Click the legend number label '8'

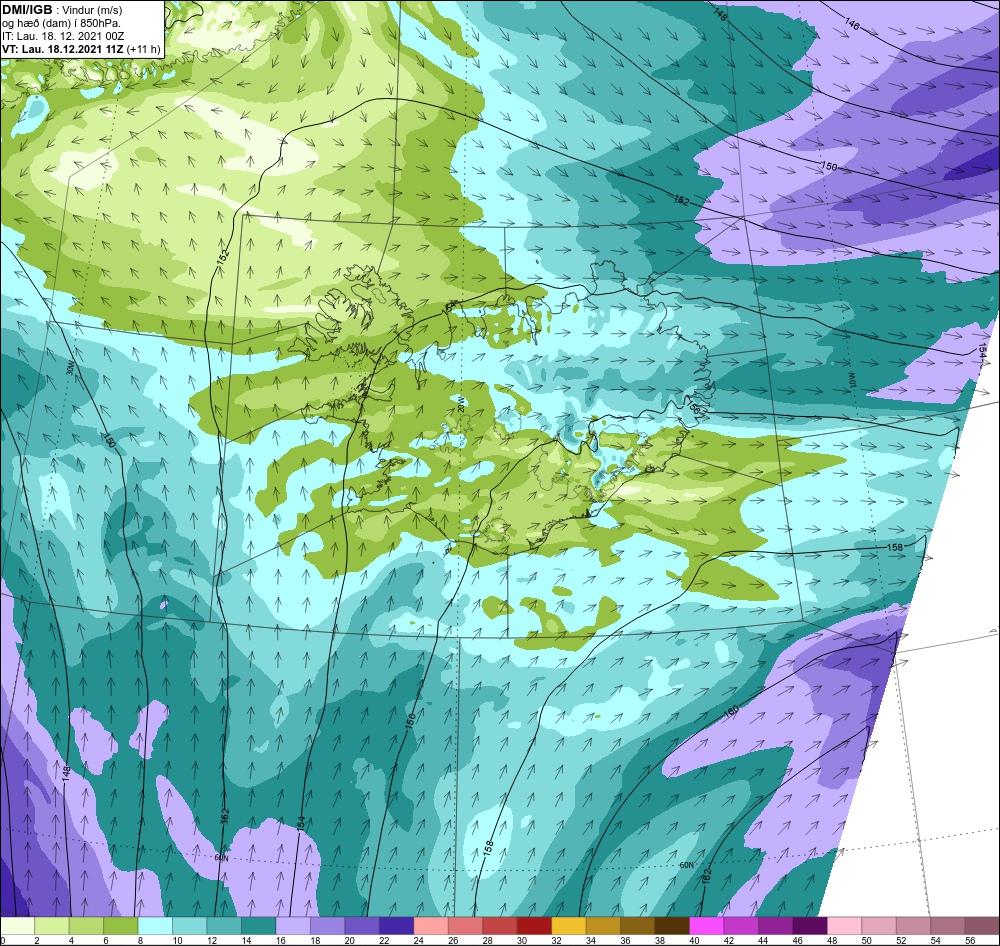coord(140,940)
